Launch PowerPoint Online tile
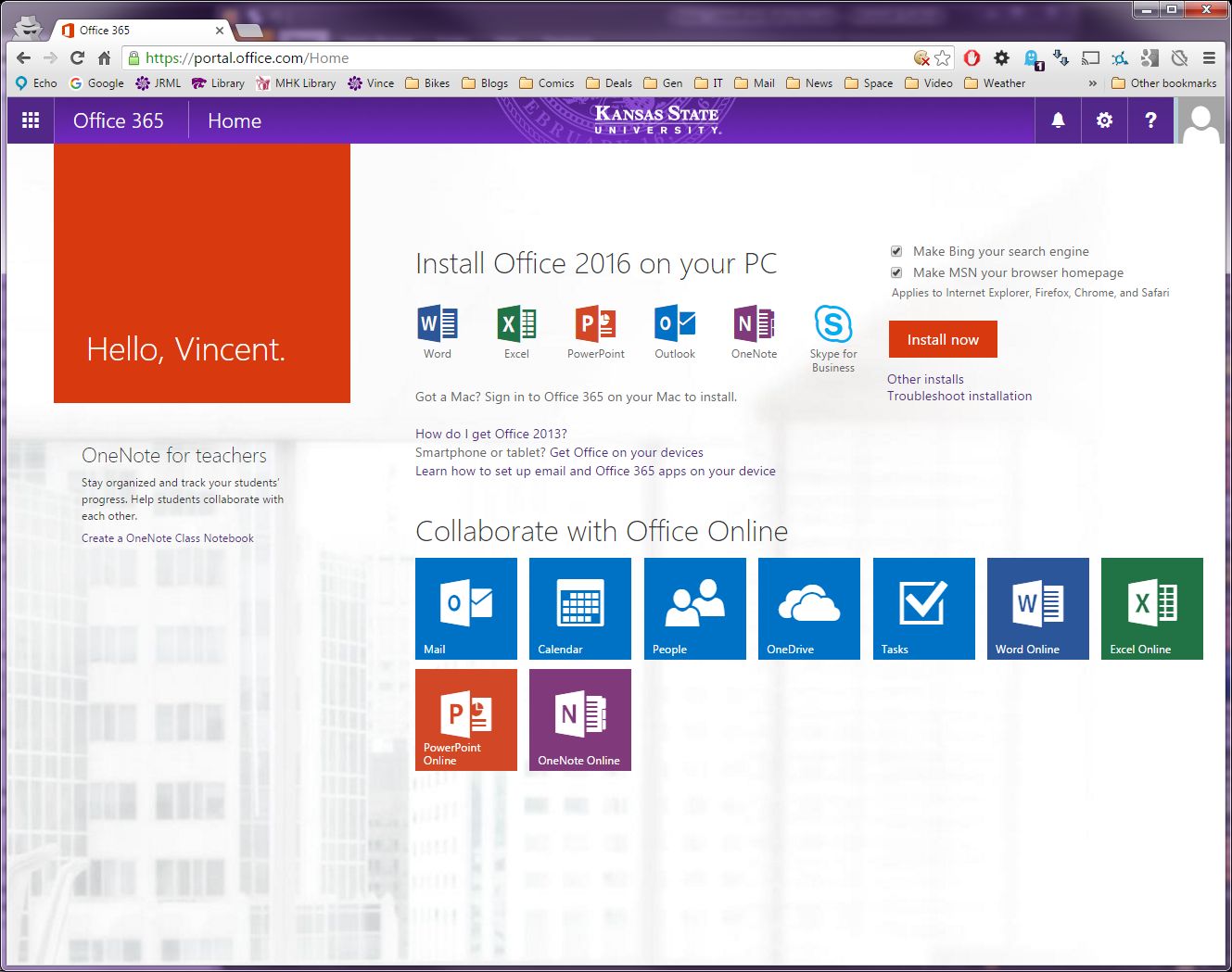 click(x=466, y=720)
